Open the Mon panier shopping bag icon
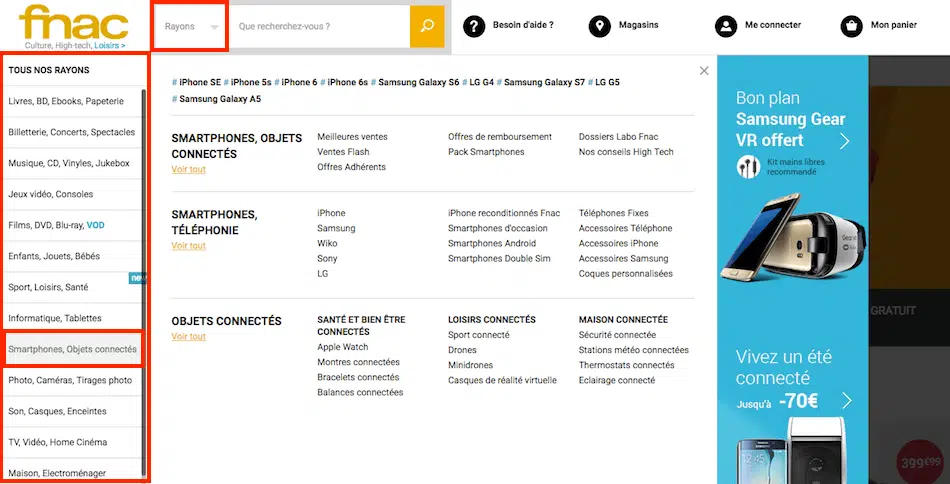This screenshot has height=484, width=950. (x=851, y=26)
